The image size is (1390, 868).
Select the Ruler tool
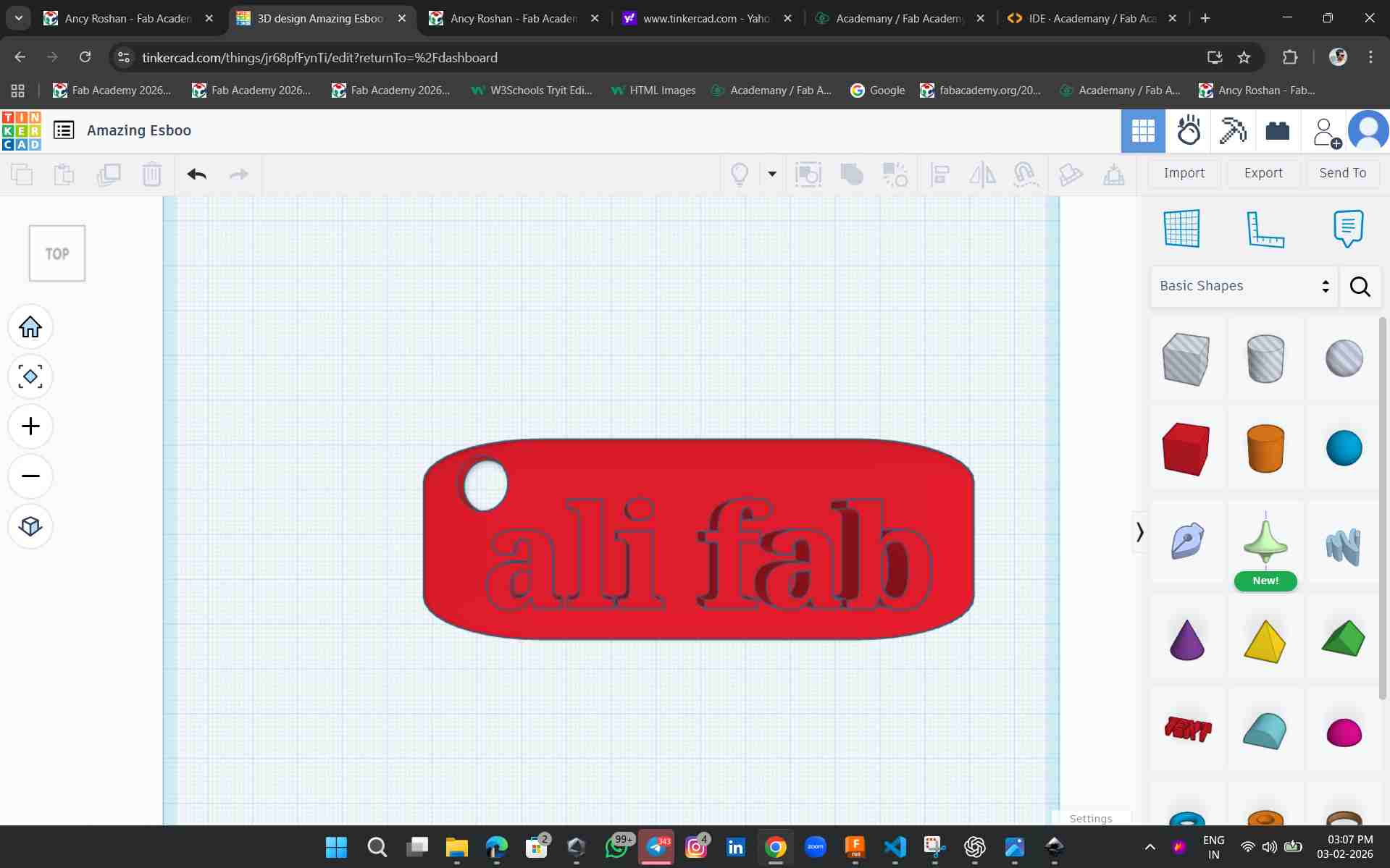(1265, 229)
